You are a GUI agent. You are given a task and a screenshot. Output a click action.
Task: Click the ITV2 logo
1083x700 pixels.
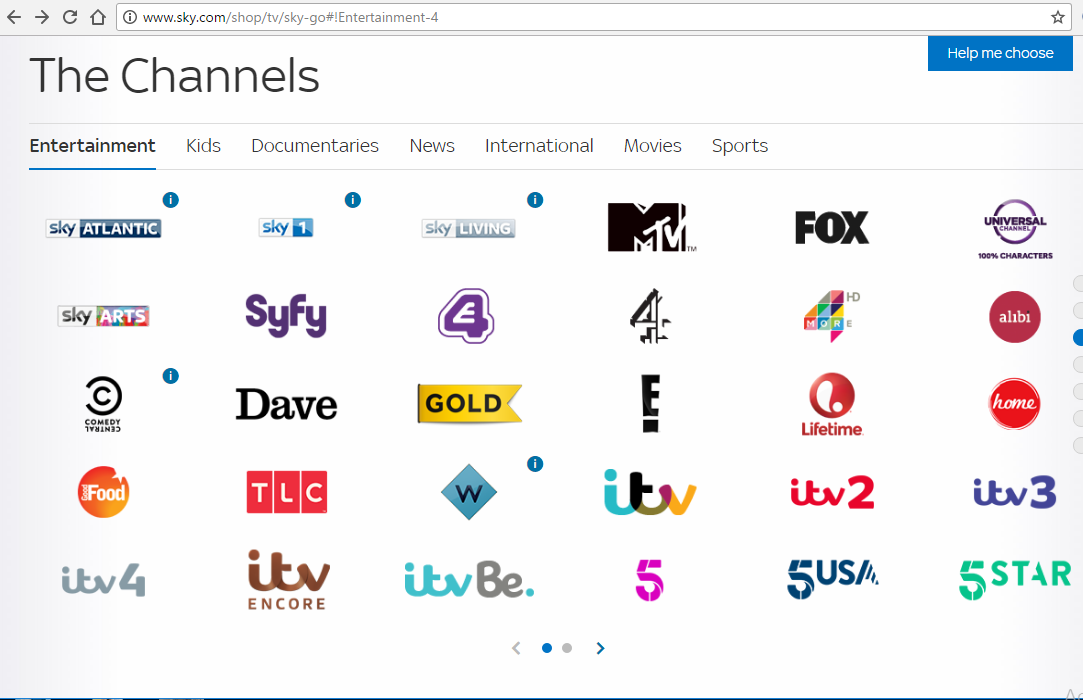pyautogui.click(x=832, y=492)
